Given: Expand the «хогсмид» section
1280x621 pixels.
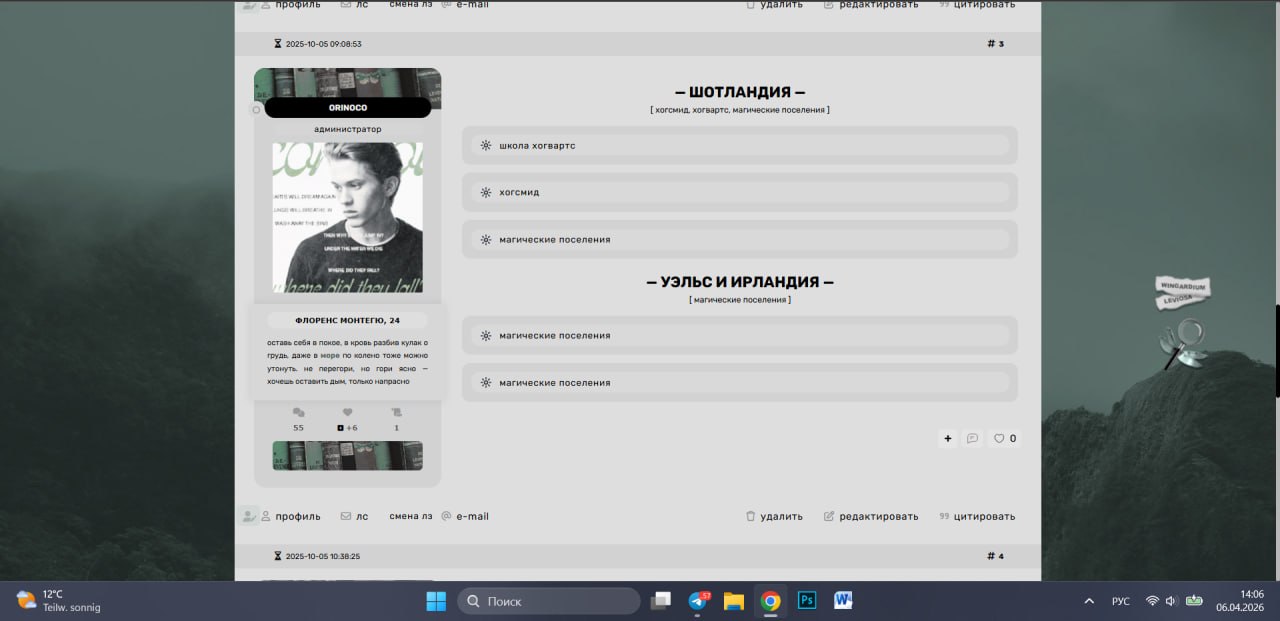Looking at the screenshot, I should click(739, 192).
